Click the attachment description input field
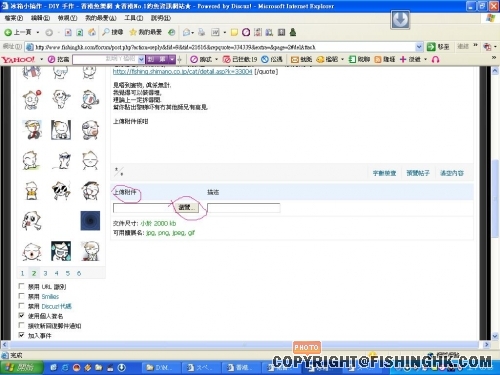 pyautogui.click(x=244, y=208)
